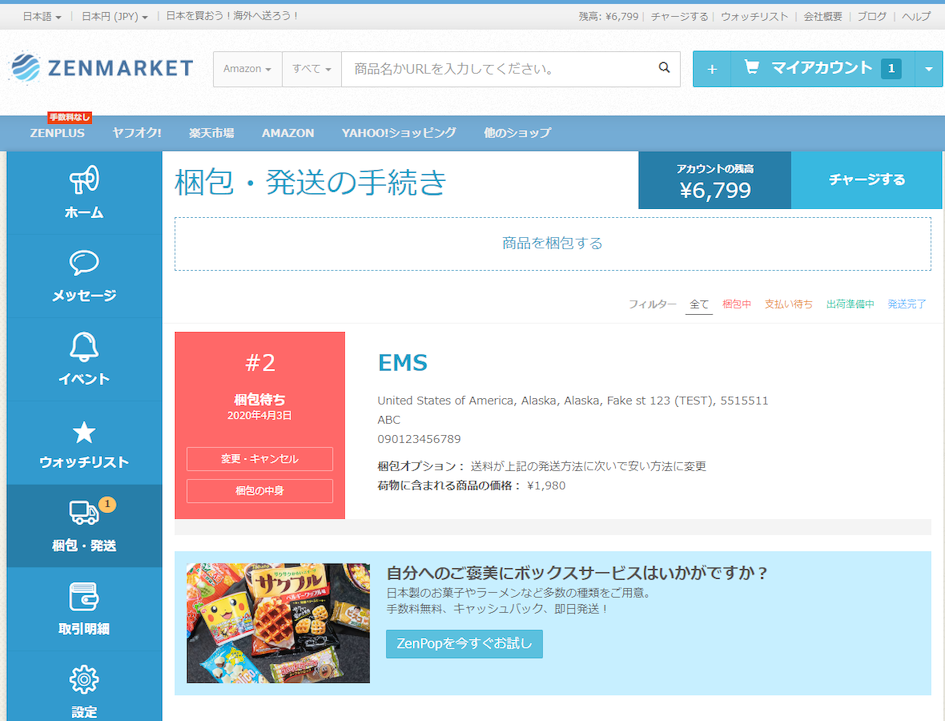The image size is (945, 721).
Task: Click the 変更・キャンセル button
Action: [260, 459]
